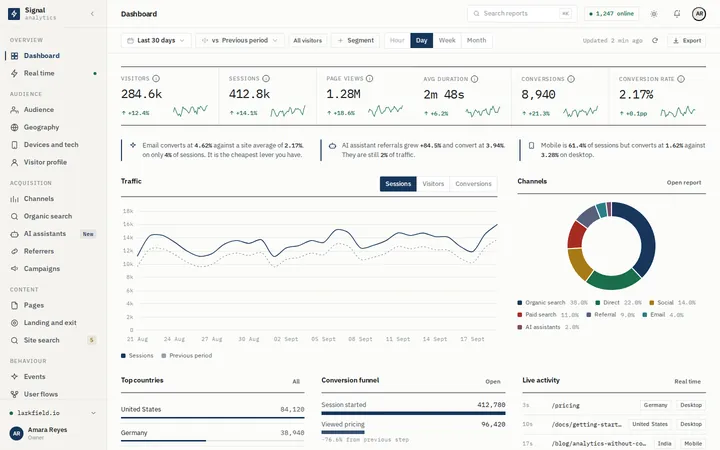
Task: Show info tooltip for Conversion Rate metric
Action: [x=681, y=79]
